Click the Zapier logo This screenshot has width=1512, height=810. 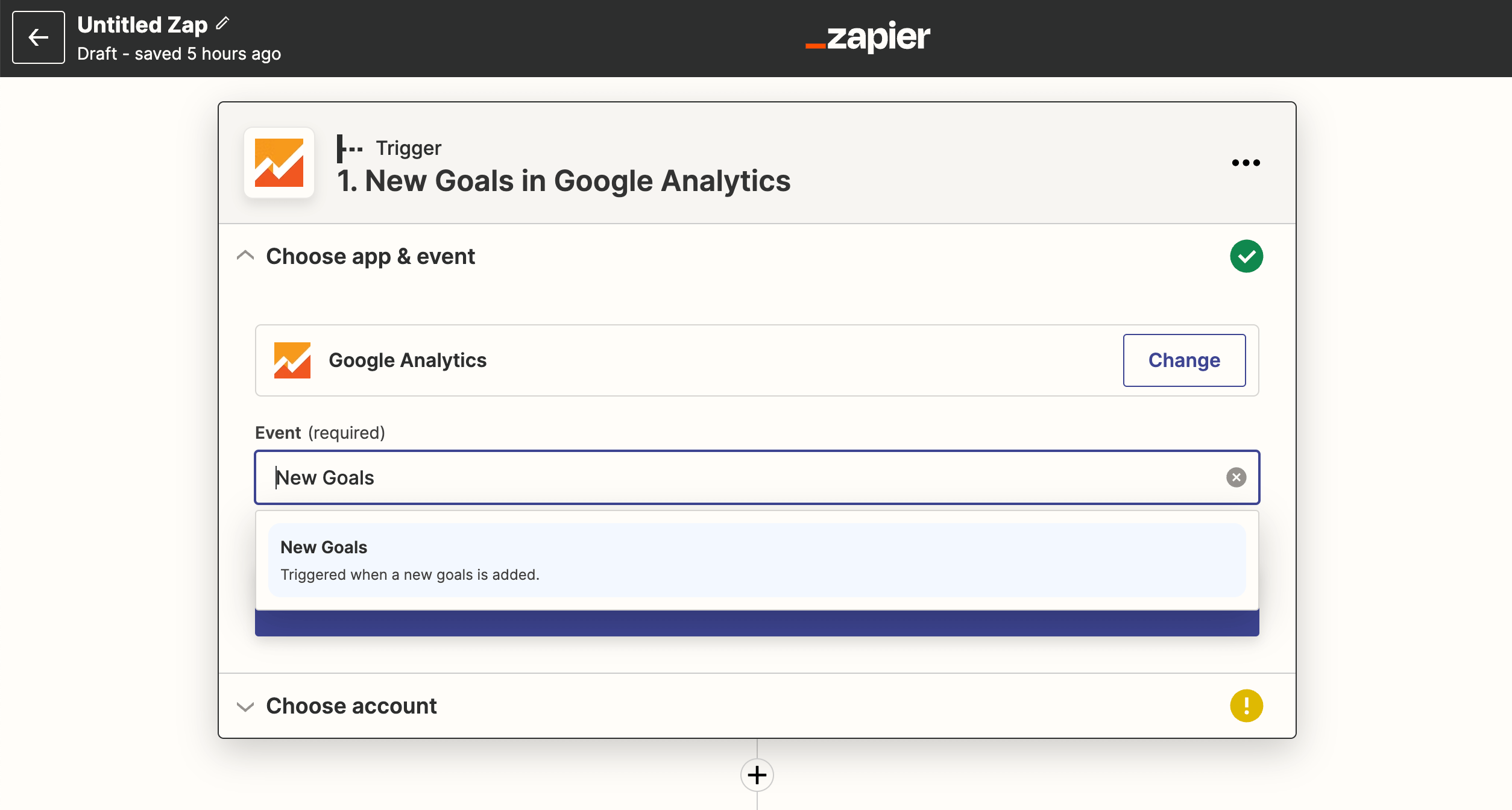[867, 37]
